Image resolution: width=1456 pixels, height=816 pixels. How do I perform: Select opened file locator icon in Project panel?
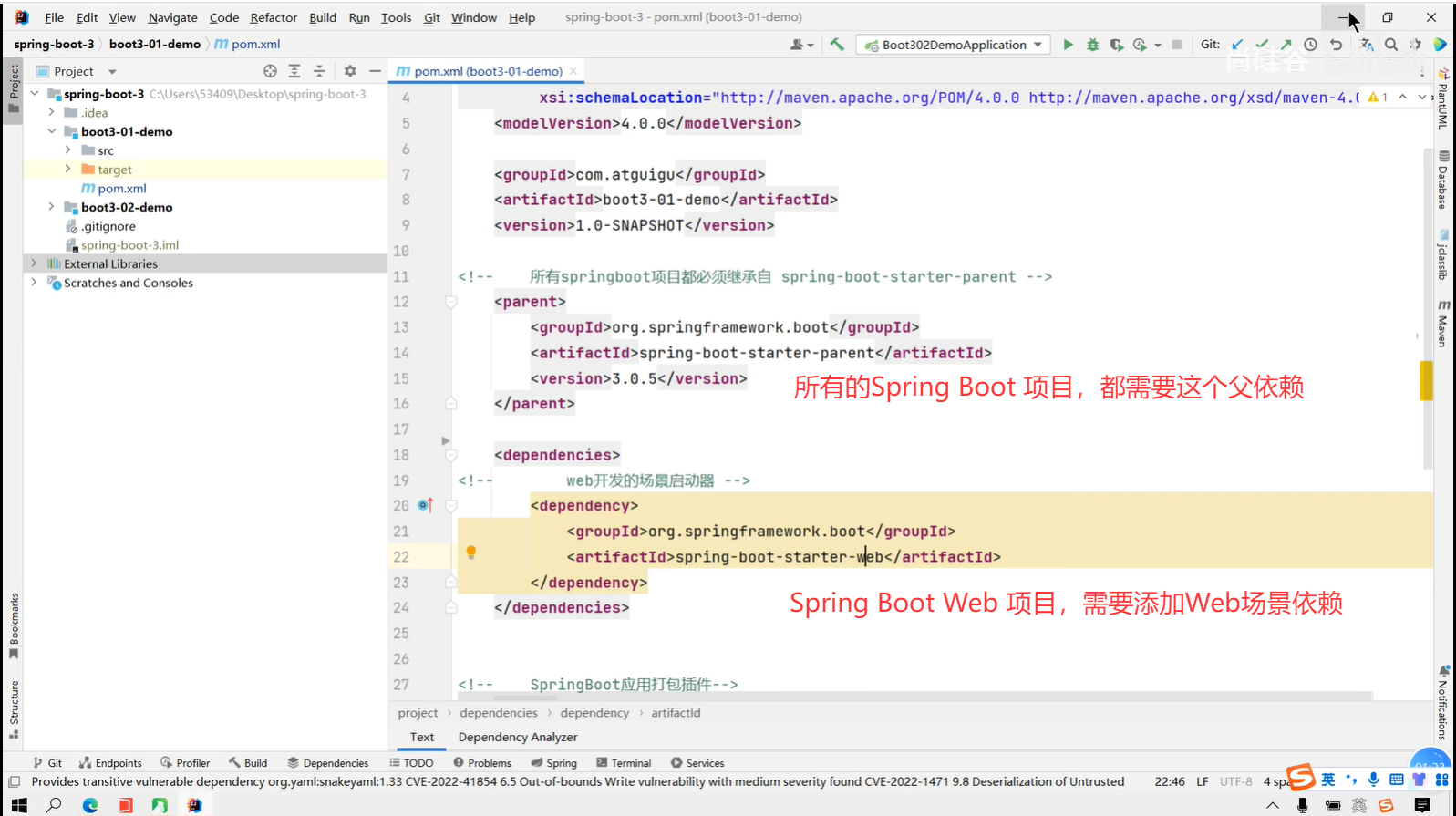(x=270, y=71)
